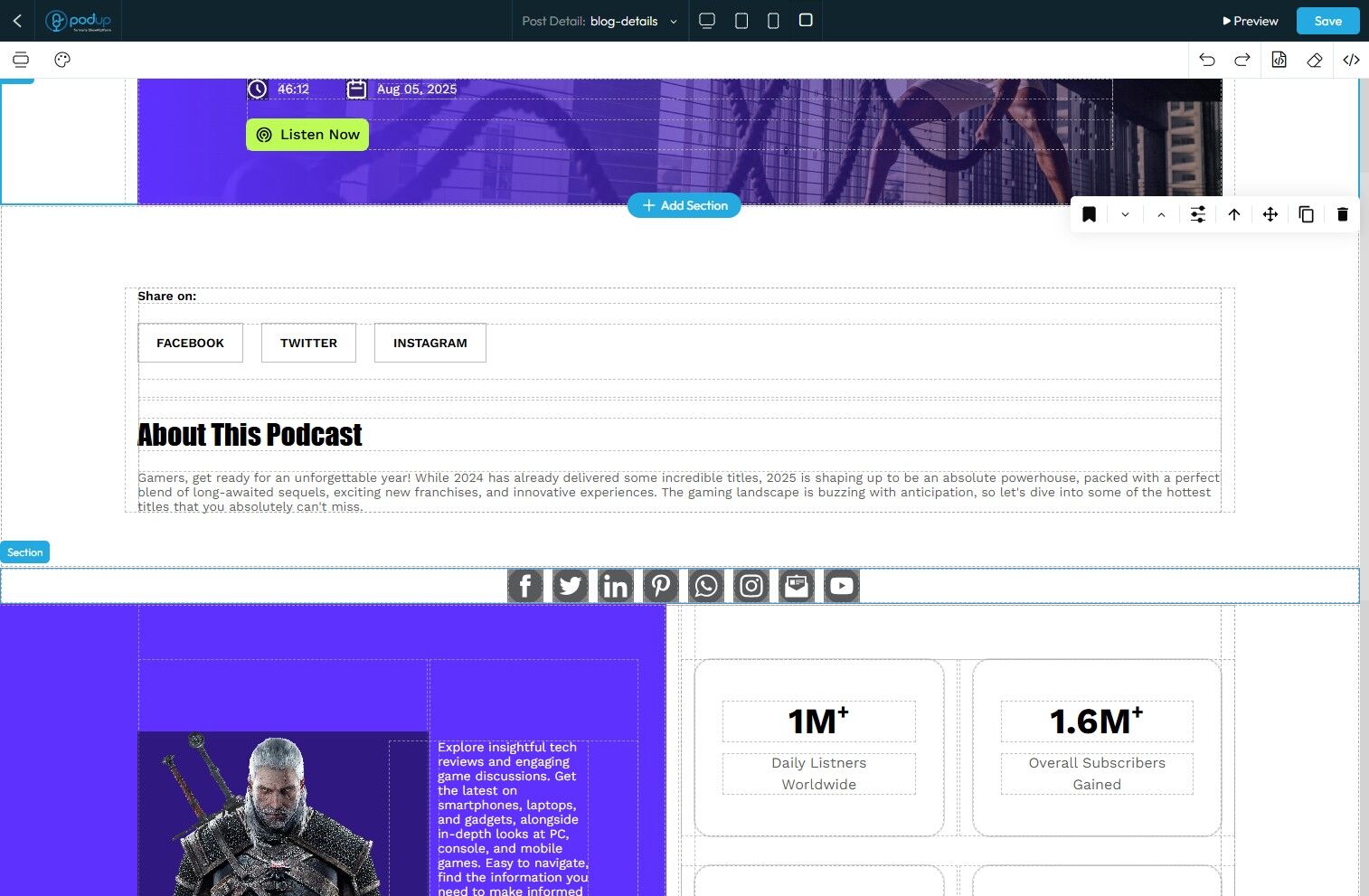The width and height of the screenshot is (1369, 896).
Task: Open the layers panel icon
Action: coord(21,60)
